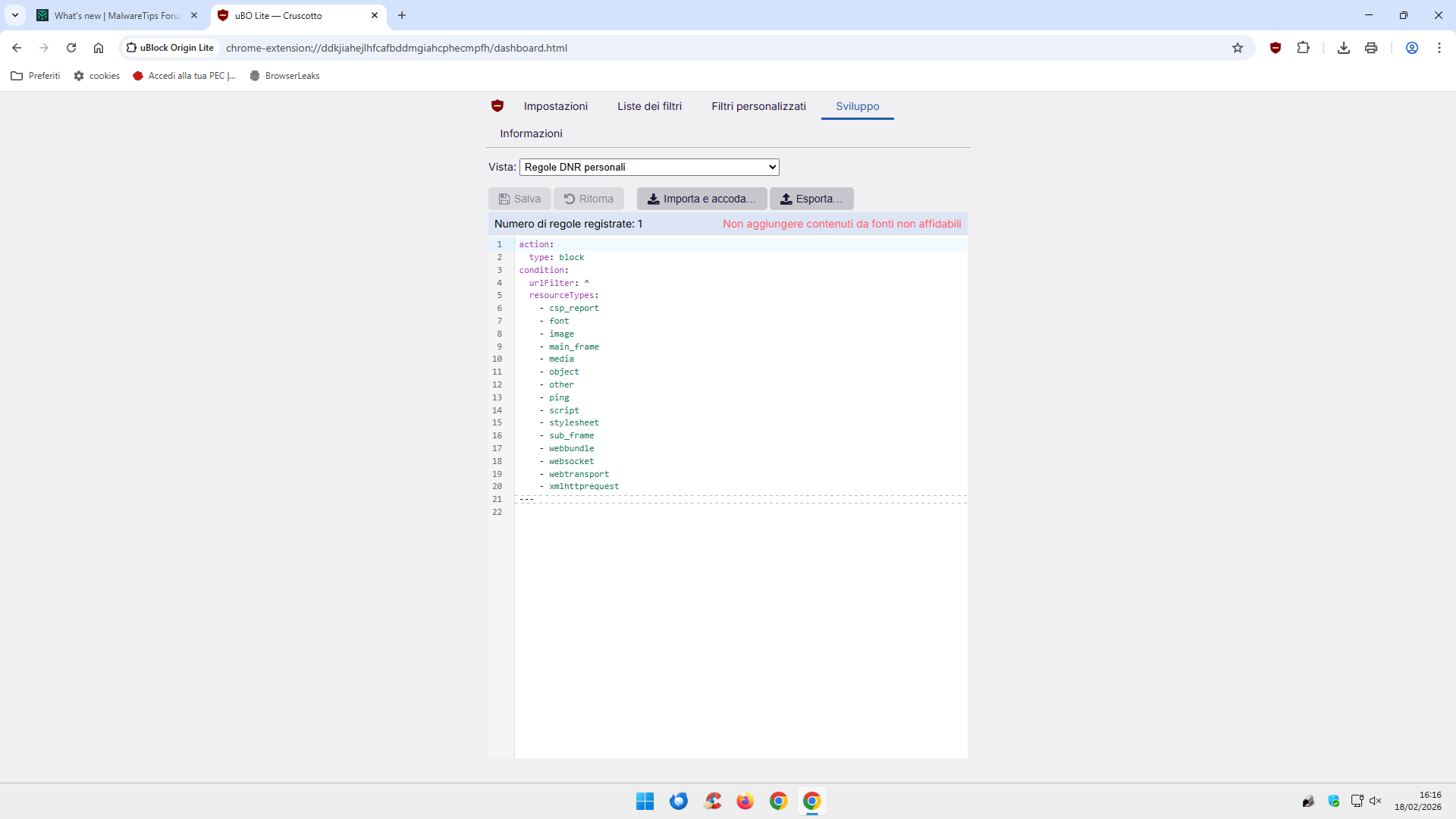The height and width of the screenshot is (819, 1456).
Task: Go back to the previous page
Action: 17,48
